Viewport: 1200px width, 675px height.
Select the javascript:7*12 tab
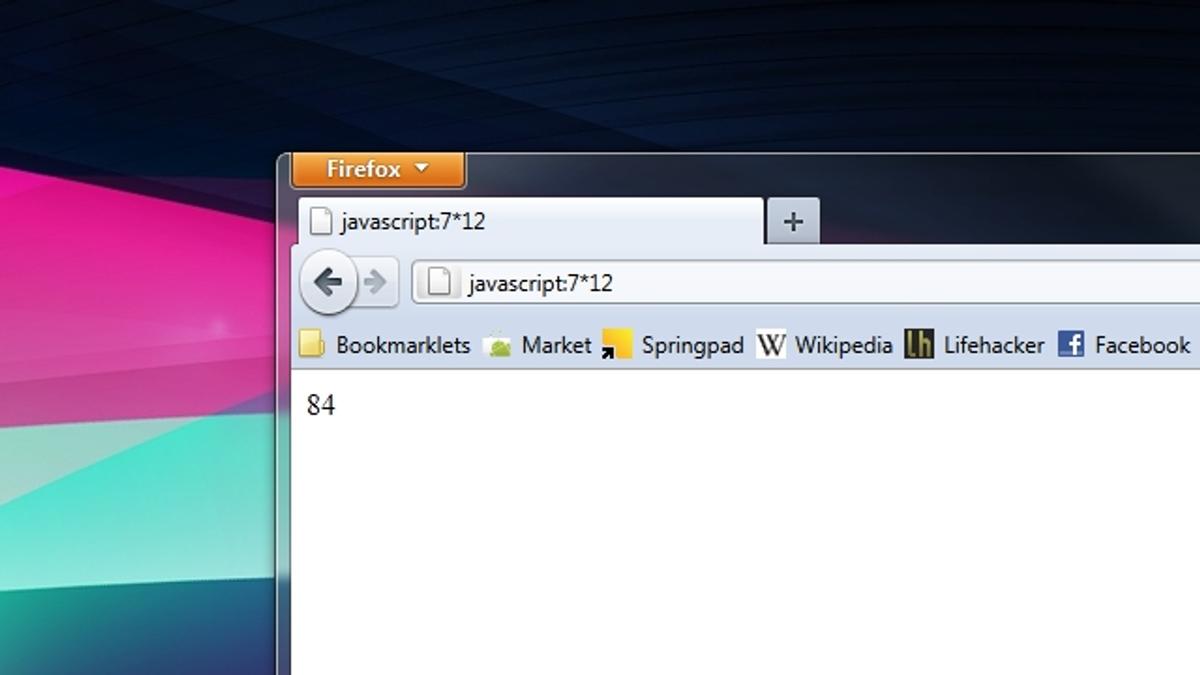tap(531, 221)
